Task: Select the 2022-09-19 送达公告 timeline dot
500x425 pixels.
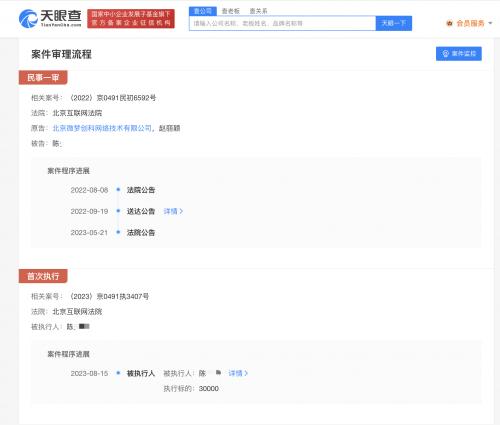Action: tap(118, 211)
